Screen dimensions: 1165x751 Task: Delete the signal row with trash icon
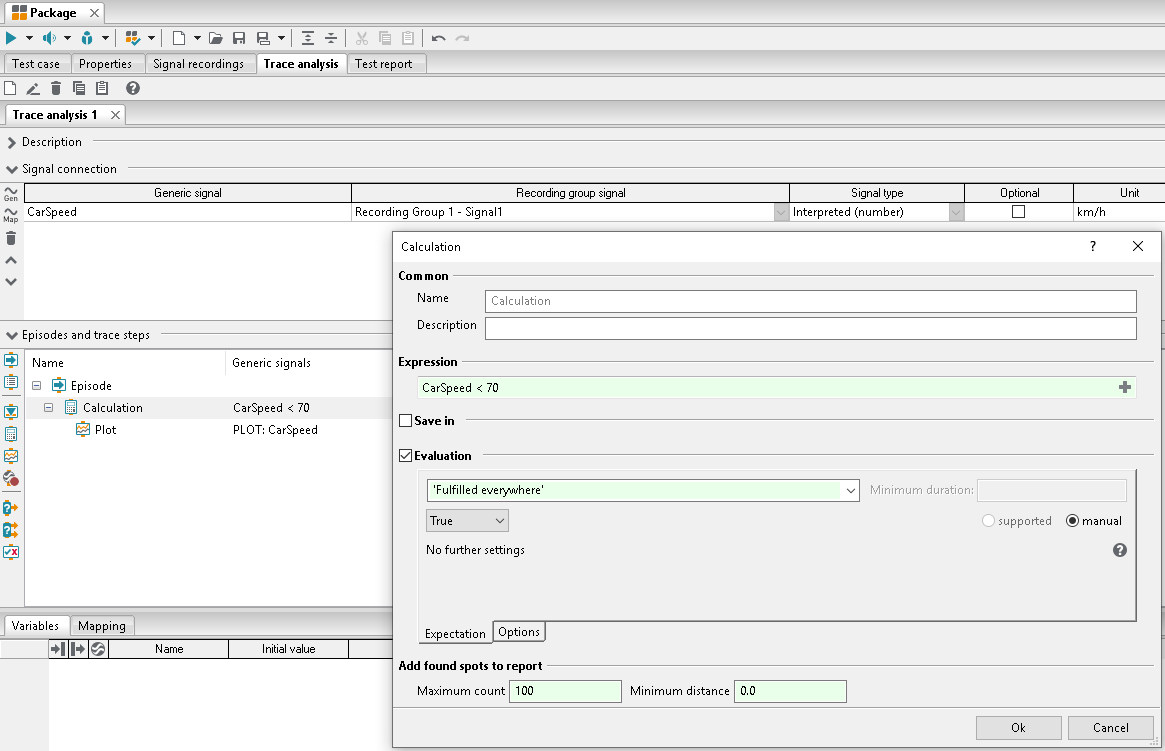[x=10, y=238]
